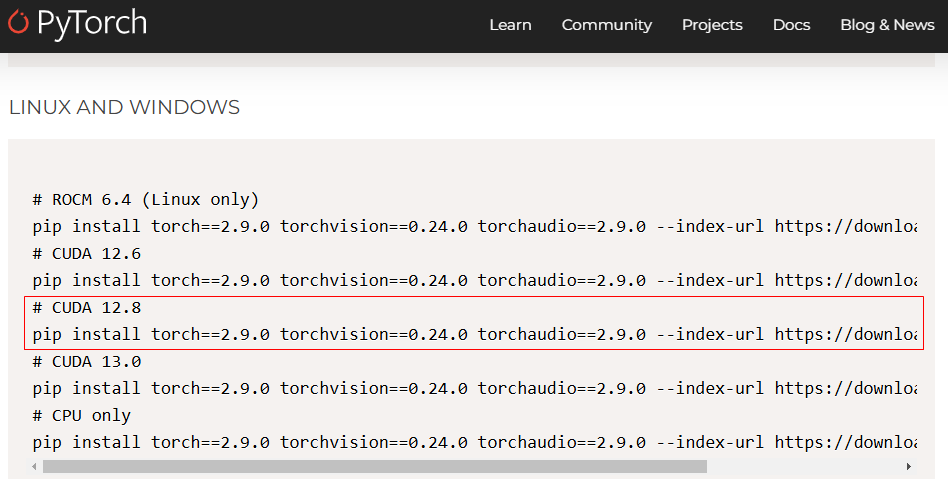The image size is (948, 479).
Task: Click the pip install line under CPU only
Action: click(475, 442)
